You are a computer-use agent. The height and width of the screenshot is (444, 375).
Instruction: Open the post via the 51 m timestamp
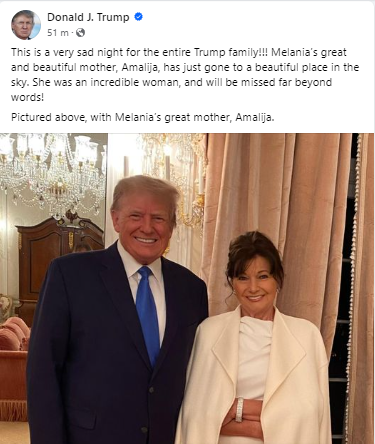click(58, 33)
